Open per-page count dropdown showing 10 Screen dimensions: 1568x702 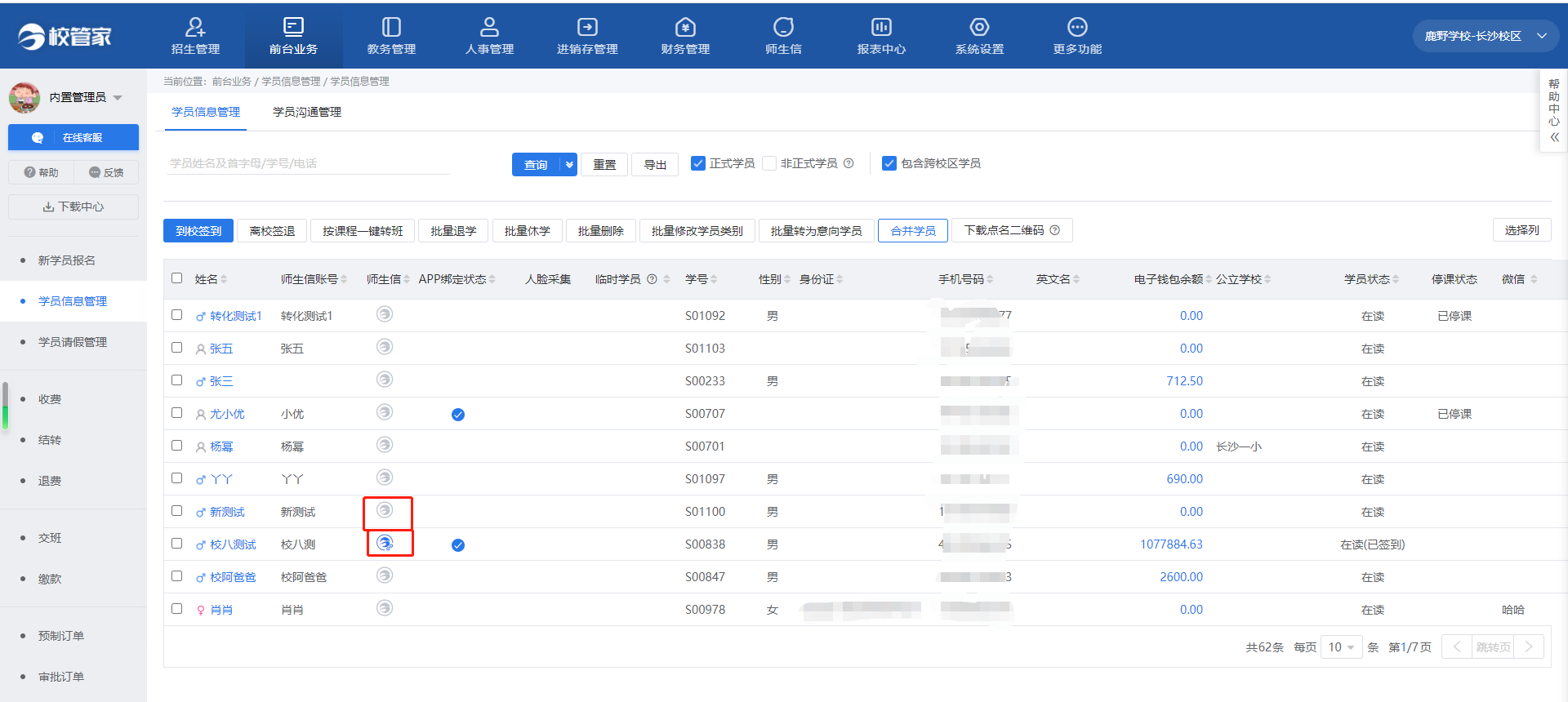point(1342,646)
